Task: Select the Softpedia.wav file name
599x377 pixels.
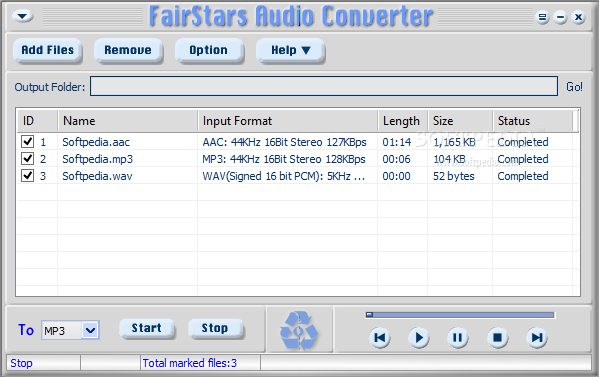Action: [x=97, y=176]
